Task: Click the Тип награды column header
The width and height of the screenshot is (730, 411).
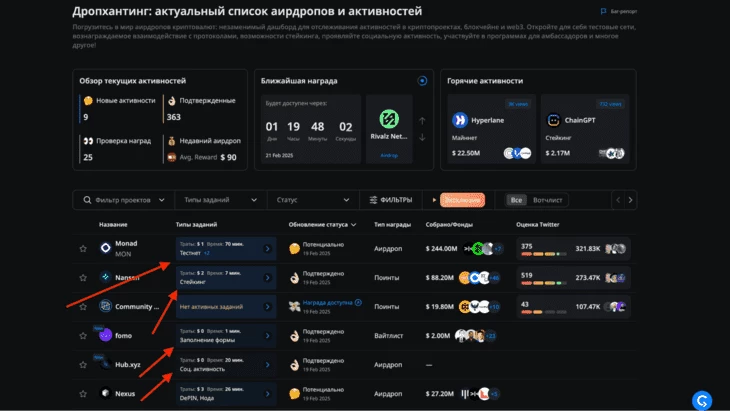Action: (x=392, y=224)
